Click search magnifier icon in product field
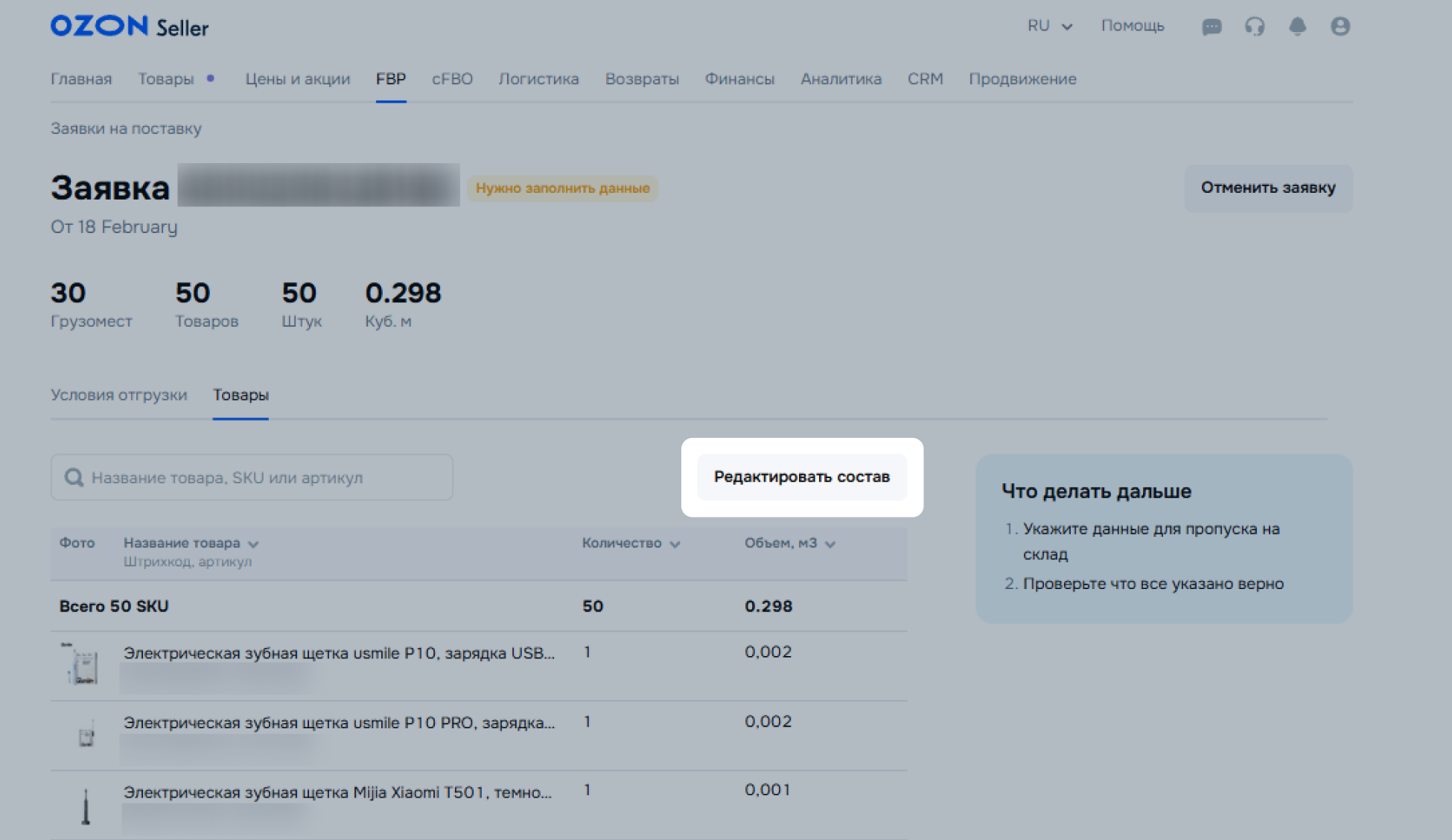The width and height of the screenshot is (1452, 840). (x=74, y=477)
